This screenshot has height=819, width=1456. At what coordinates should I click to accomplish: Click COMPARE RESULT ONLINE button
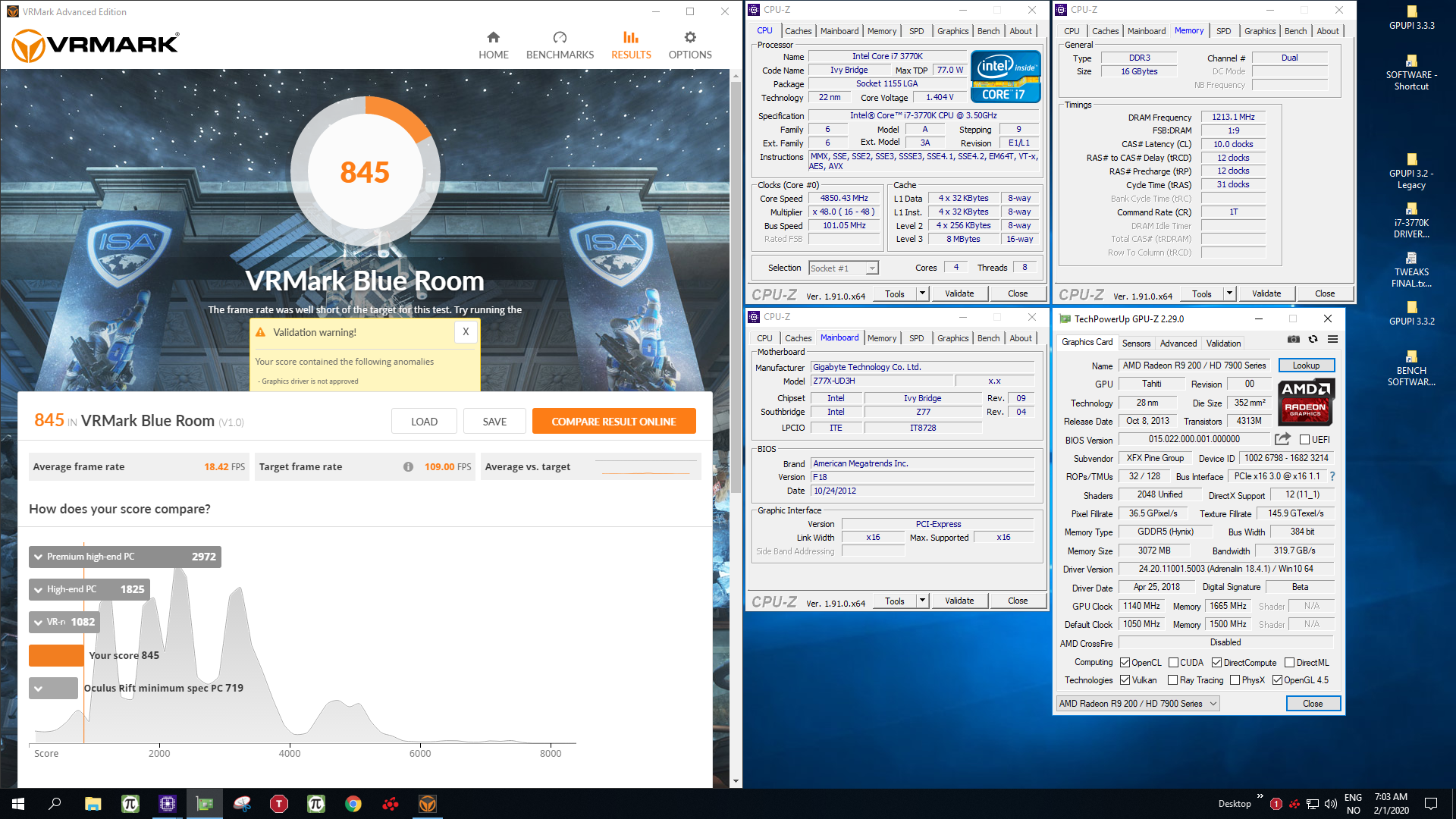point(613,422)
